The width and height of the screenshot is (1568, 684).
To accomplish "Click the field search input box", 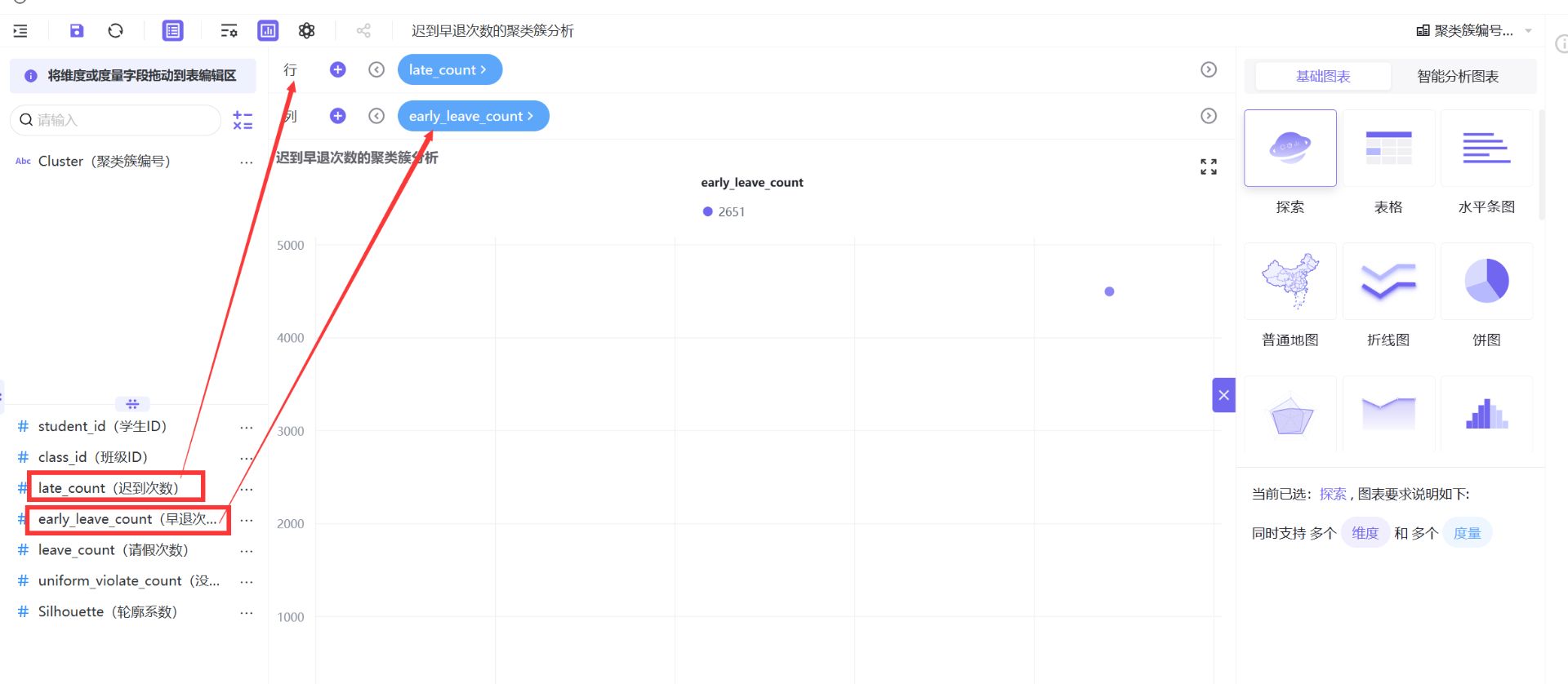I will 115,120.
